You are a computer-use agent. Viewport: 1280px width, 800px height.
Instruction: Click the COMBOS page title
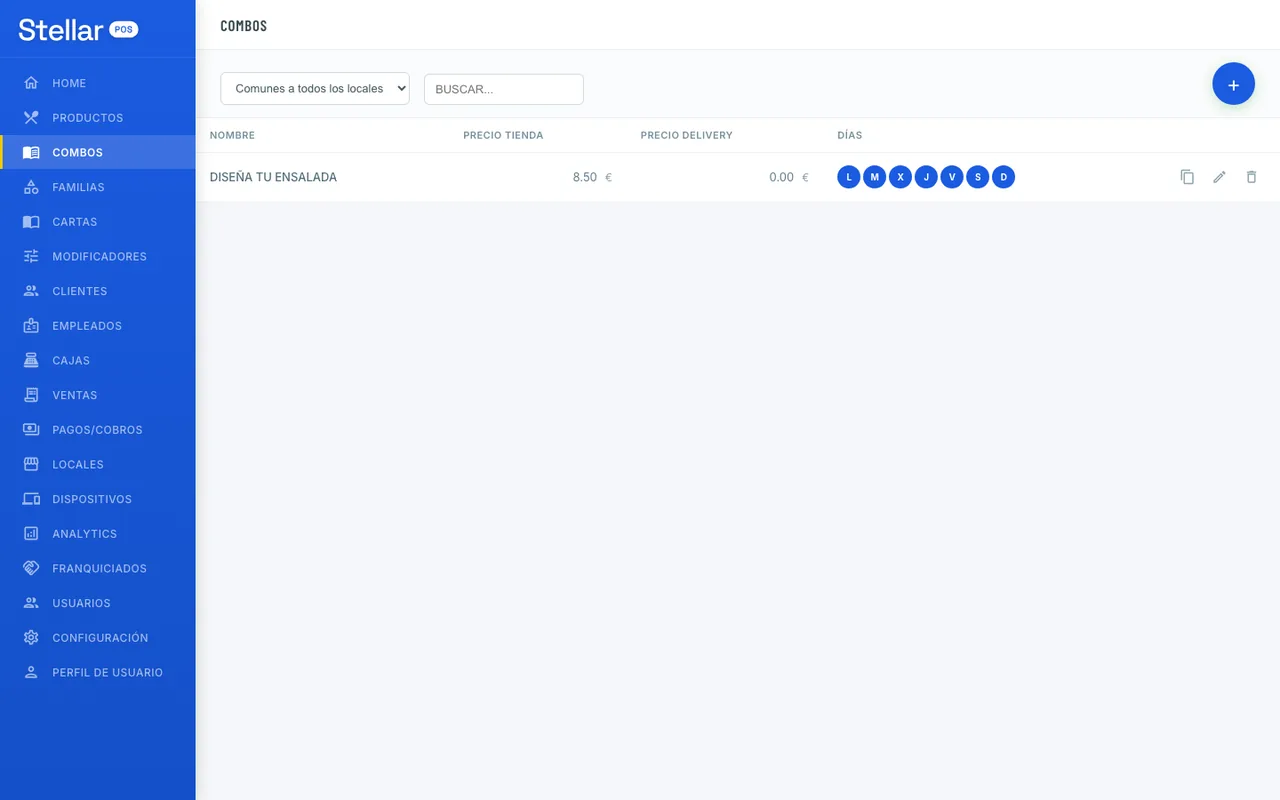[244, 26]
